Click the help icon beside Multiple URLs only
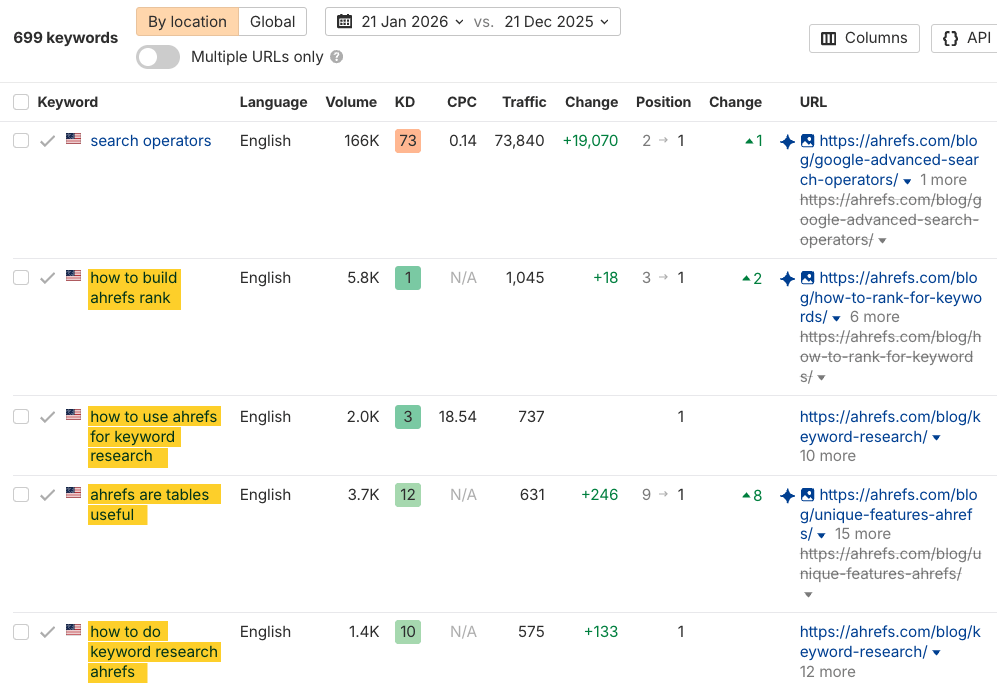This screenshot has width=997, height=685. [x=336, y=57]
